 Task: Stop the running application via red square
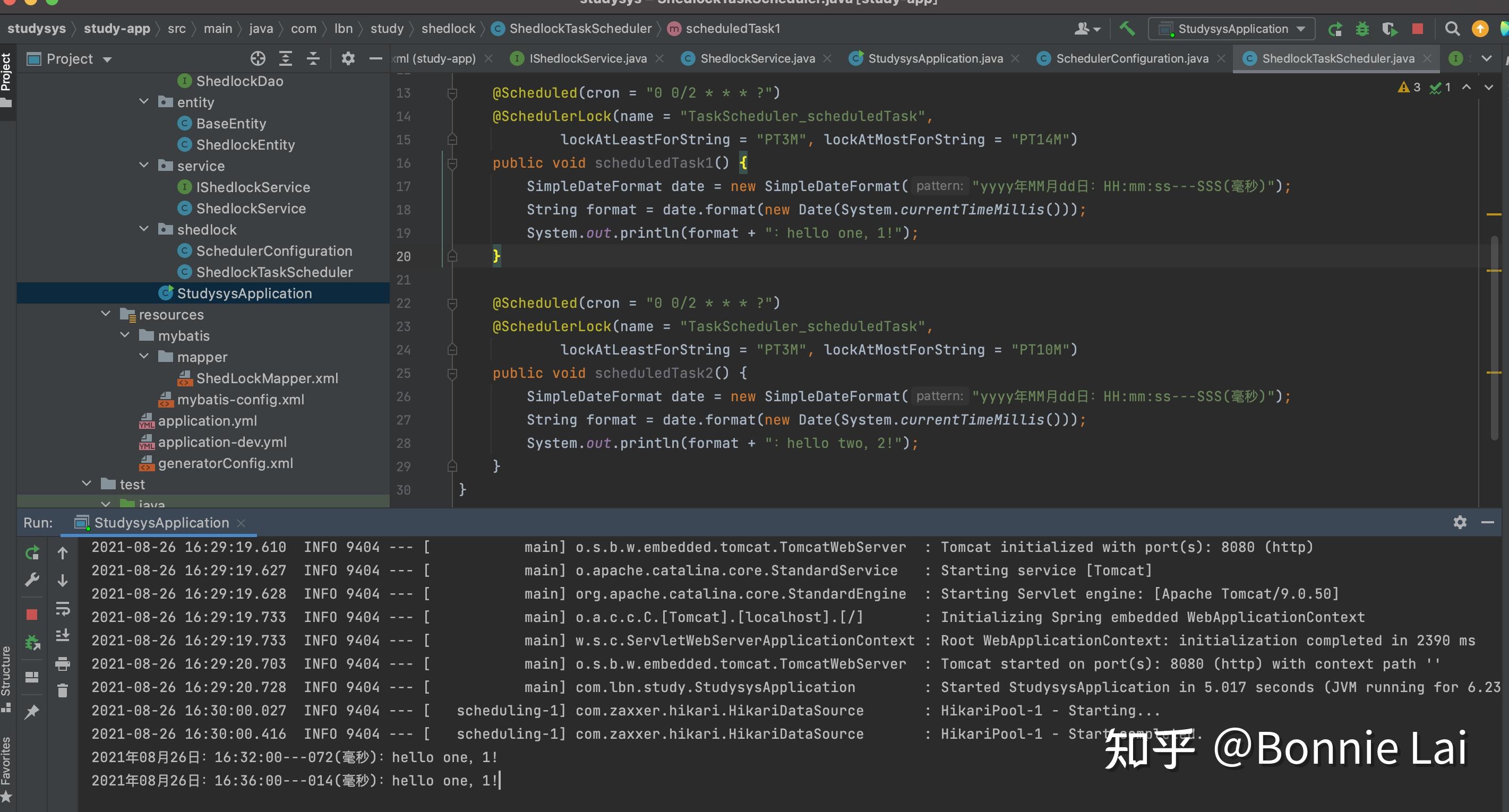point(1418,29)
